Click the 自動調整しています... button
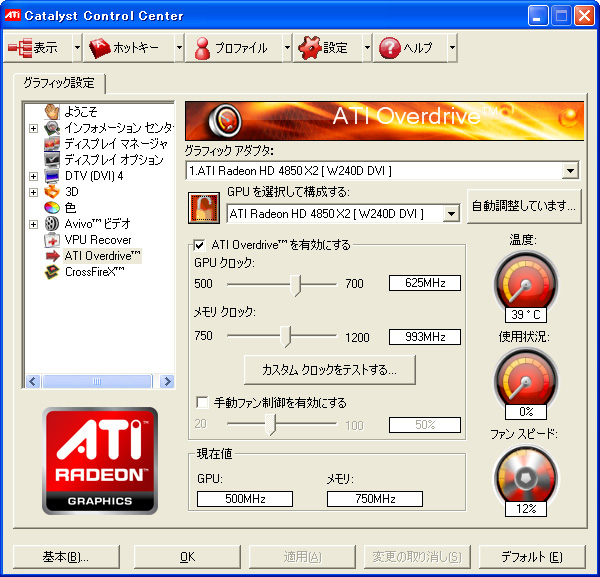 click(524, 206)
